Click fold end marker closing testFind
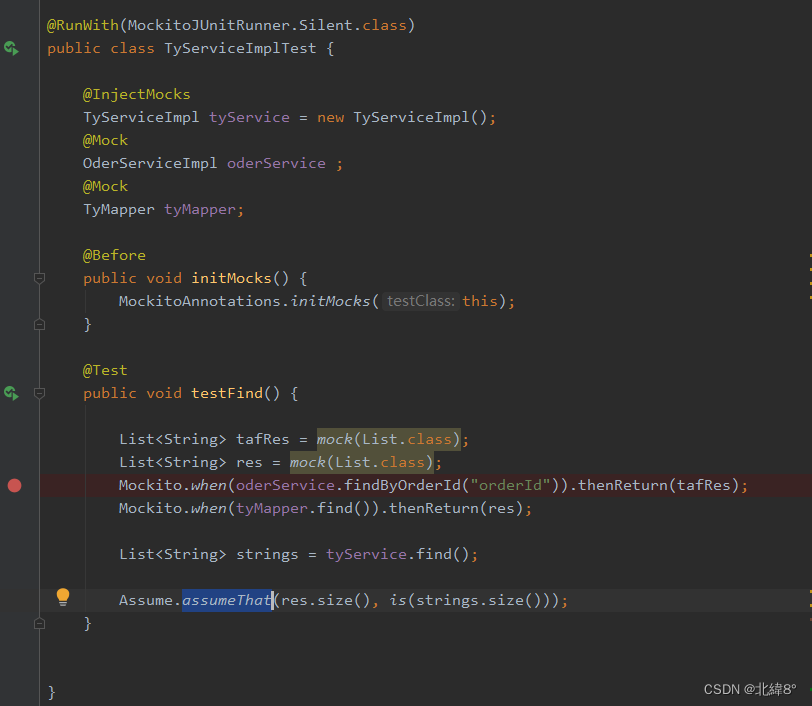Image resolution: width=812 pixels, height=706 pixels. pyautogui.click(x=39, y=623)
